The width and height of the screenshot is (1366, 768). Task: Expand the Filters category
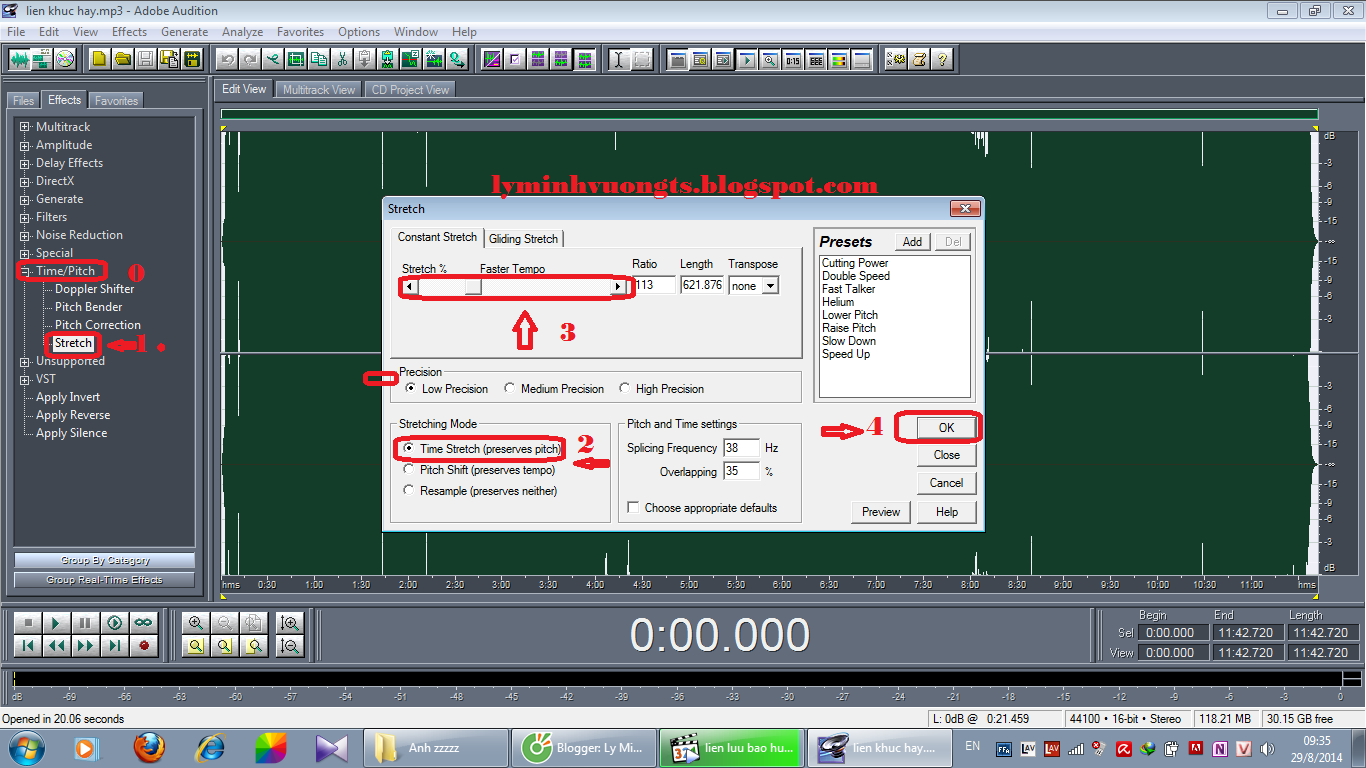[x=25, y=217]
